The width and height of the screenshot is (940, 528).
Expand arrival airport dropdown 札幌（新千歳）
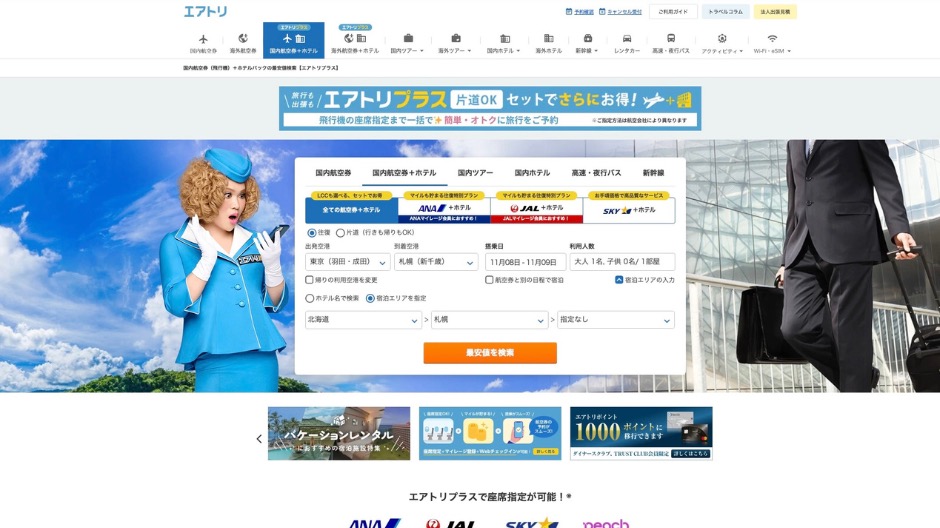[436, 262]
